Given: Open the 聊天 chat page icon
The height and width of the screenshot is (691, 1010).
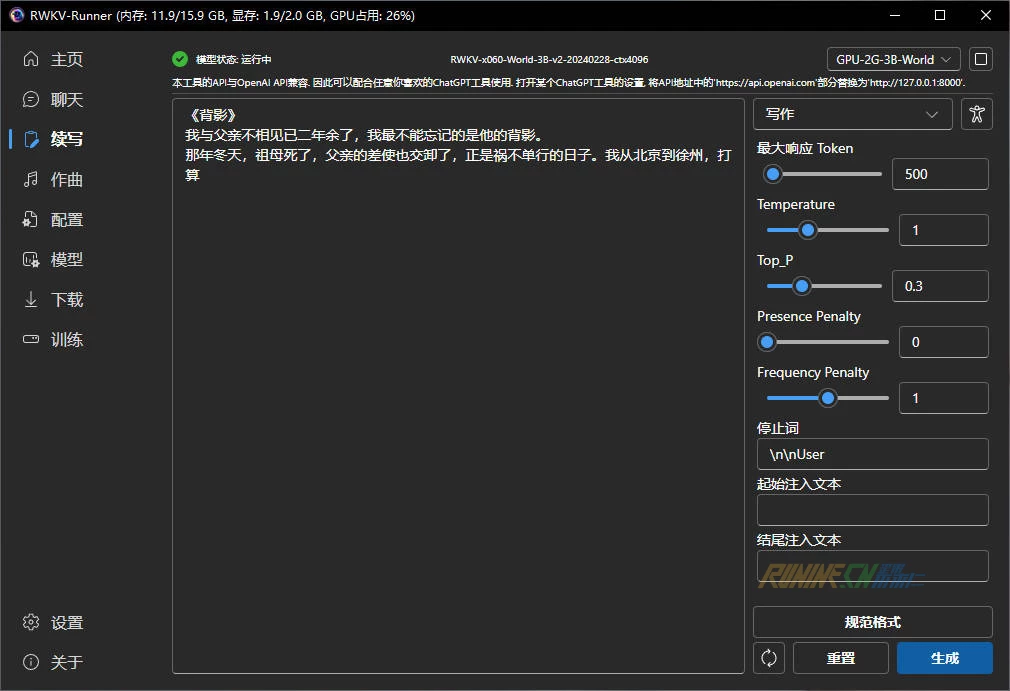Looking at the screenshot, I should click(x=31, y=100).
